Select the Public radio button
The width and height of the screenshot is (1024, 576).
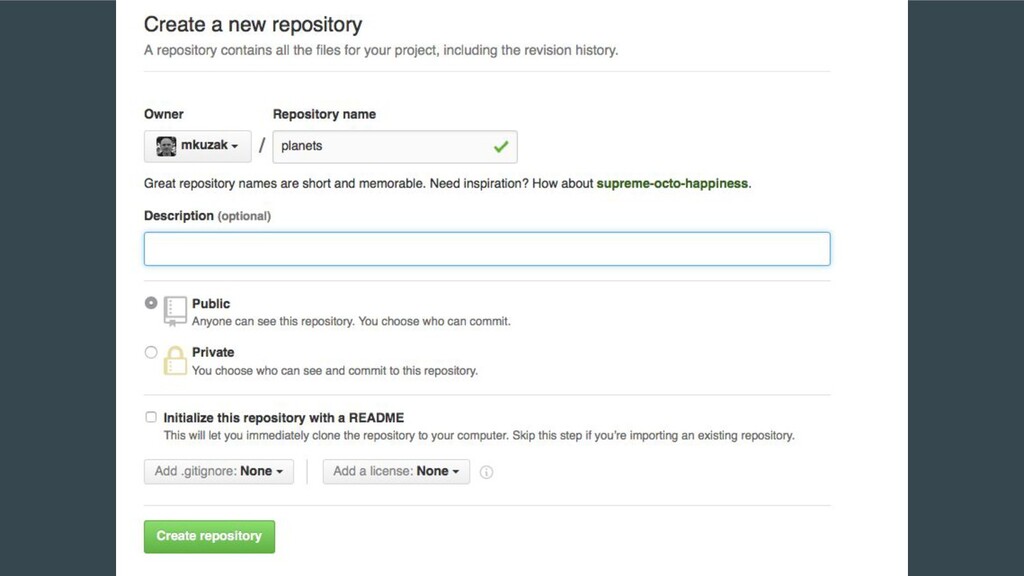pos(151,303)
